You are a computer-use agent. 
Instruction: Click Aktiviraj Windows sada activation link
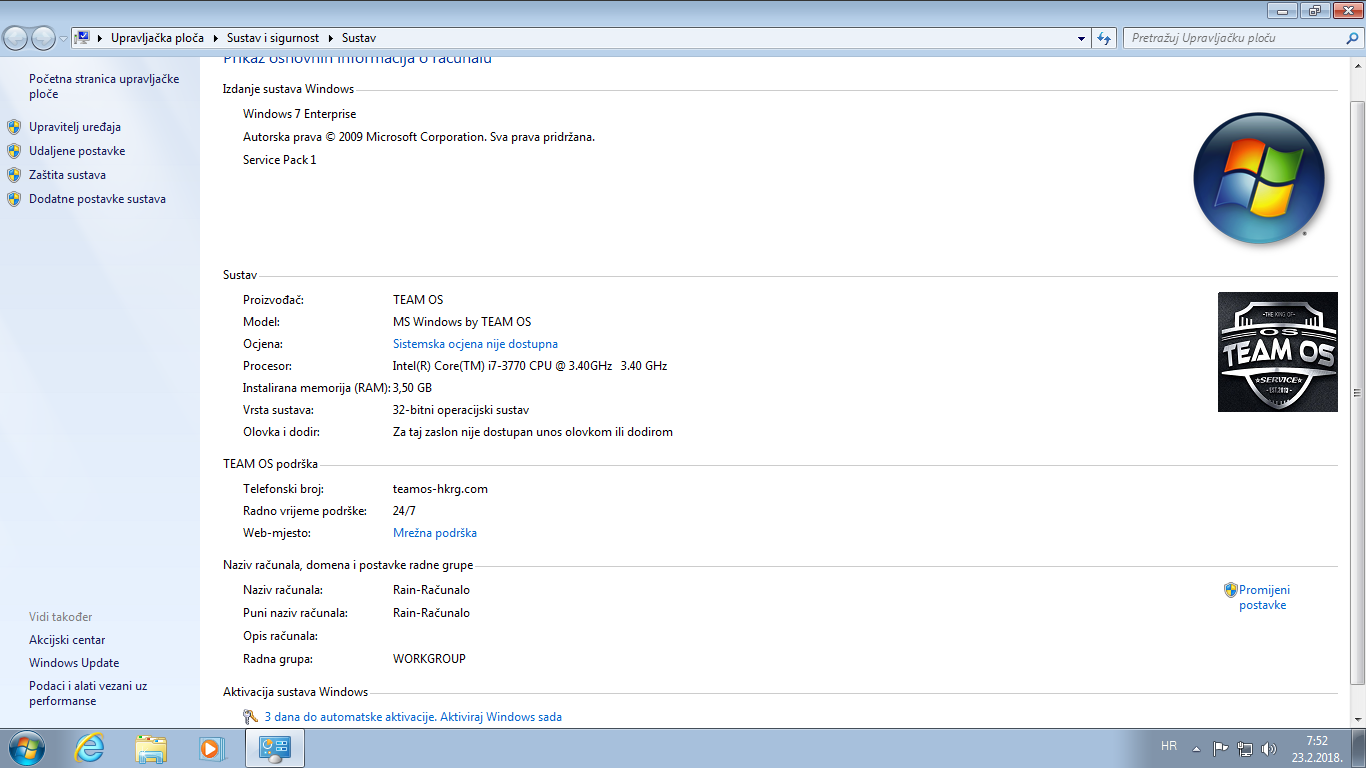(x=501, y=717)
